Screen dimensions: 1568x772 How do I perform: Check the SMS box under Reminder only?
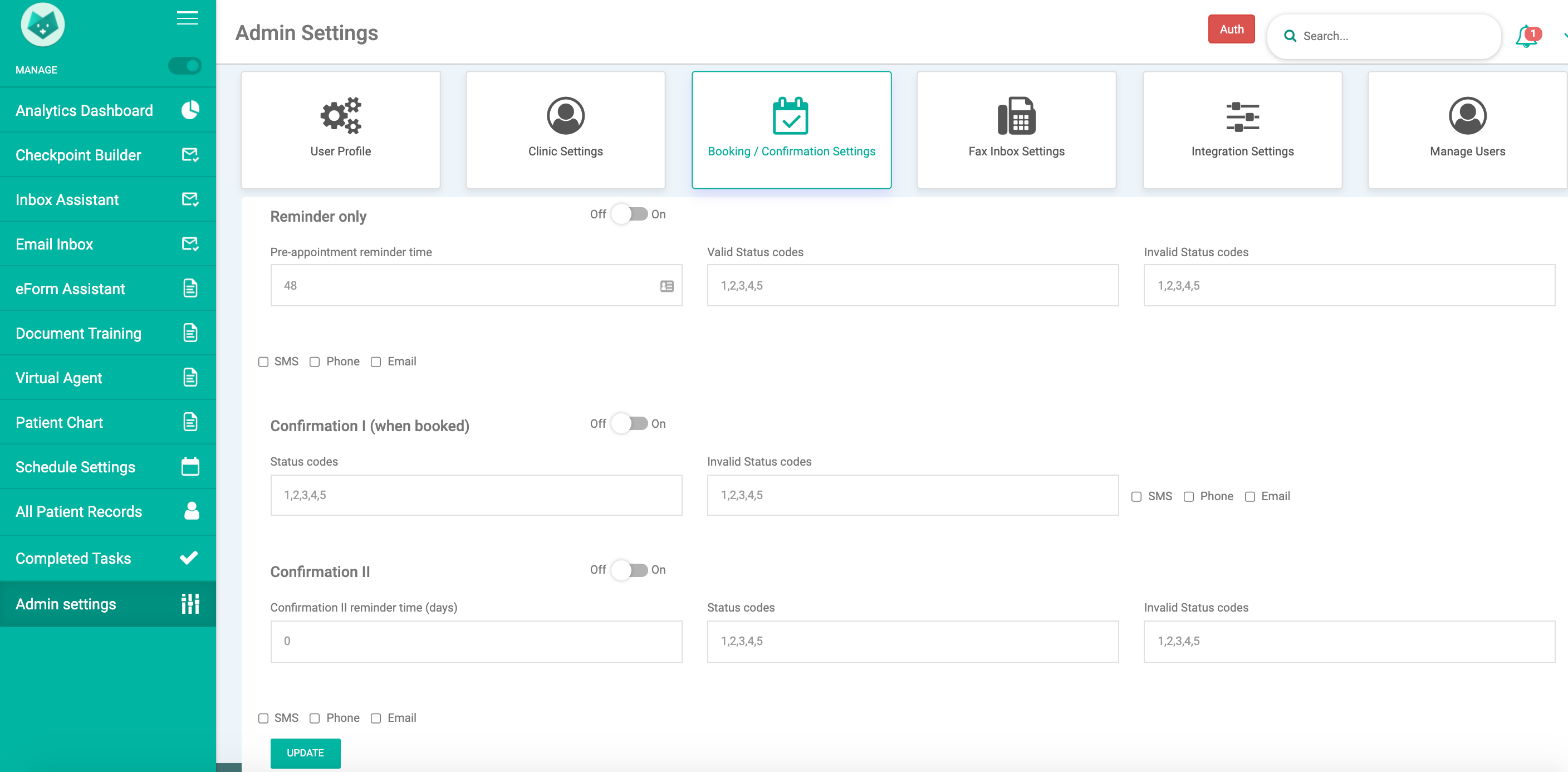263,361
